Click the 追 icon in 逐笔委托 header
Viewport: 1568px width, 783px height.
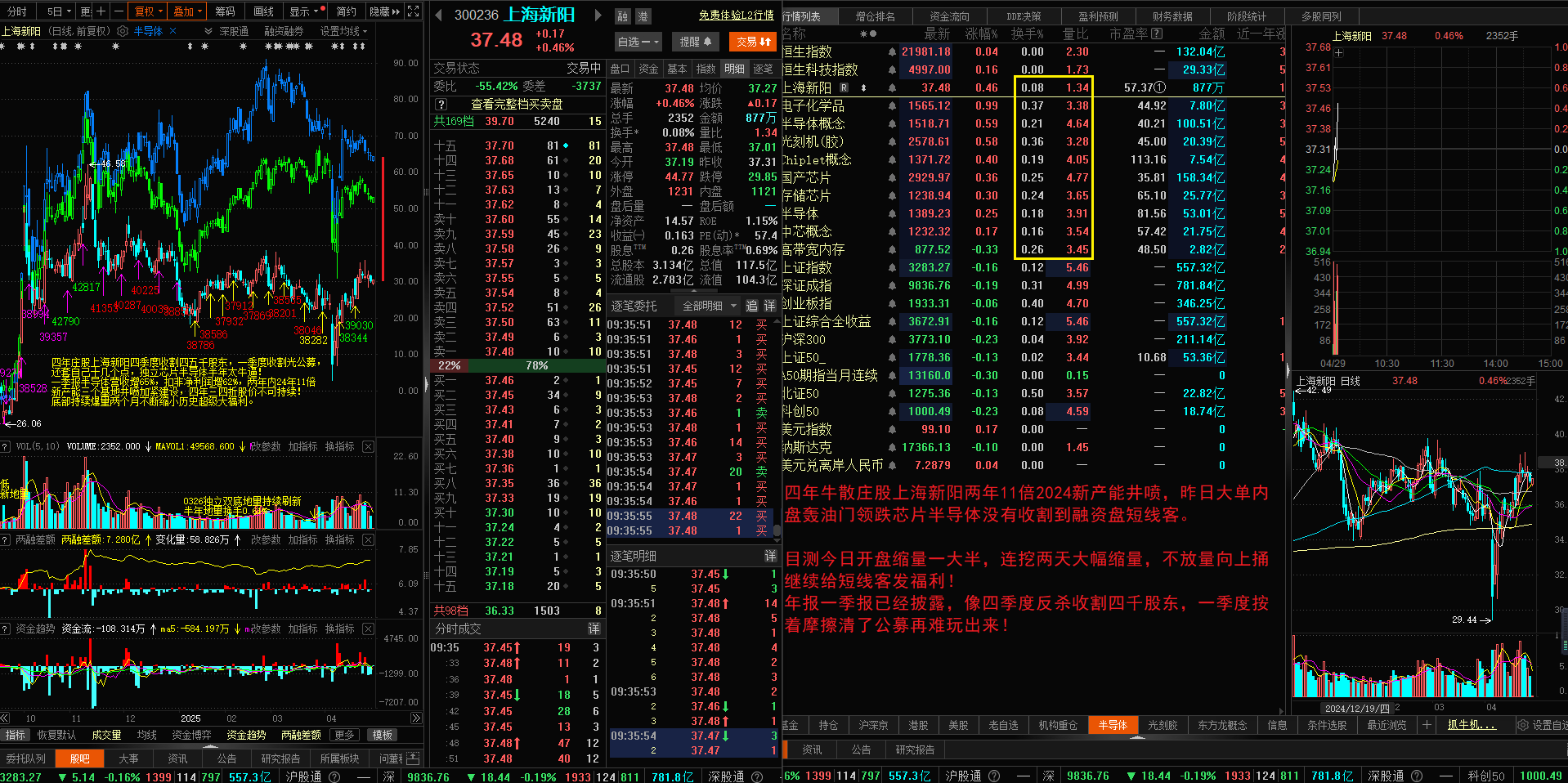click(x=752, y=306)
